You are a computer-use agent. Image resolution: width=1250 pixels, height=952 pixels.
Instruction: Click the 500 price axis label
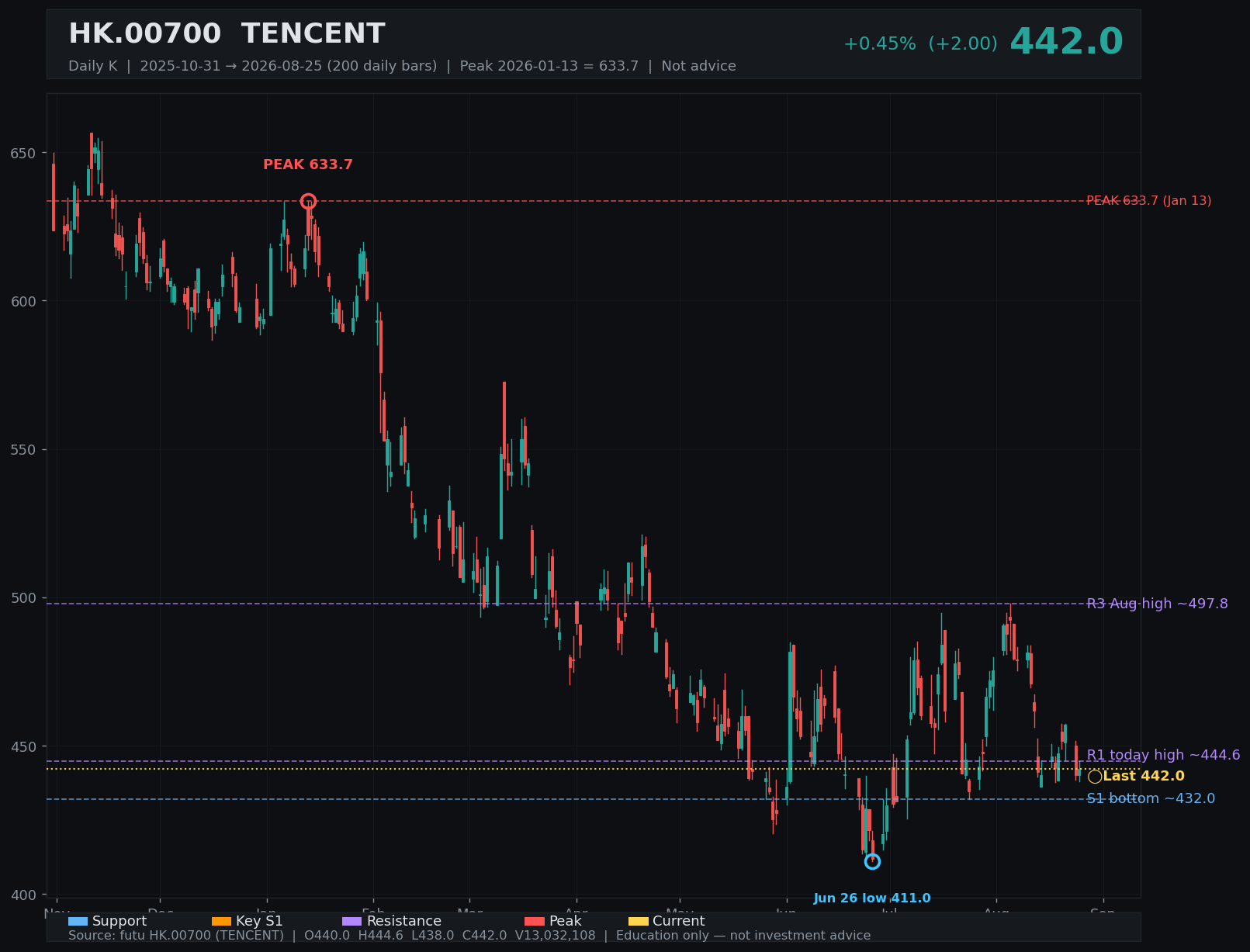(23, 598)
